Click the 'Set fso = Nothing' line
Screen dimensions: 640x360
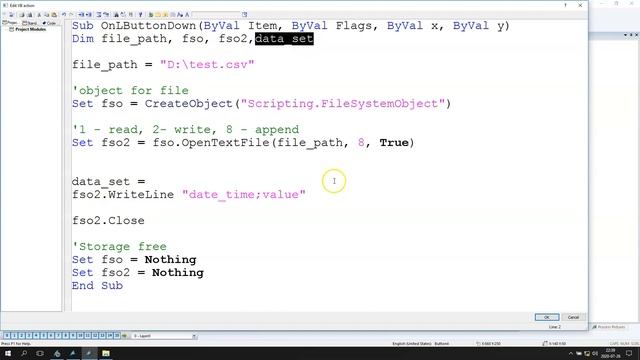pyautogui.click(x=134, y=260)
